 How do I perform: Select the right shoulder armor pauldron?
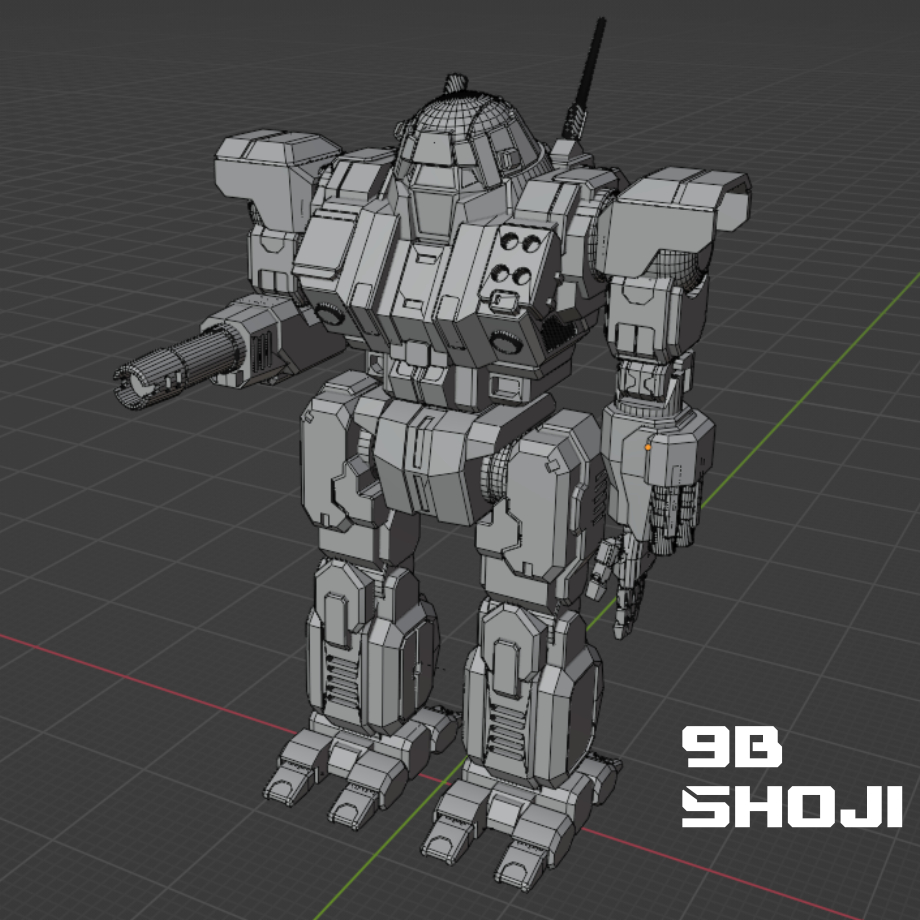(665, 215)
